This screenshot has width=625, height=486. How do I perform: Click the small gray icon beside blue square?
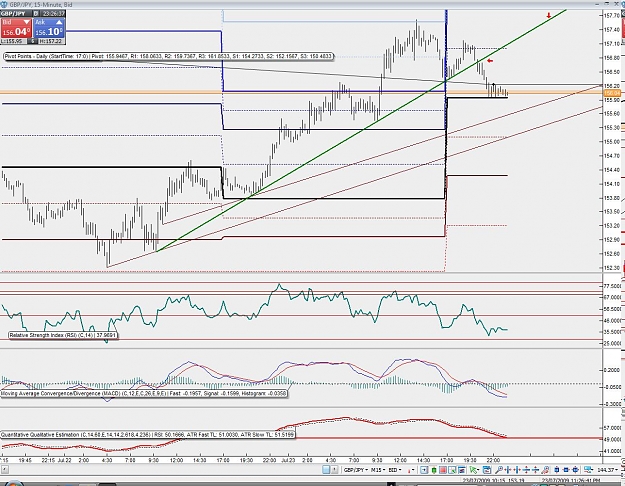pyautogui.click(x=334, y=470)
